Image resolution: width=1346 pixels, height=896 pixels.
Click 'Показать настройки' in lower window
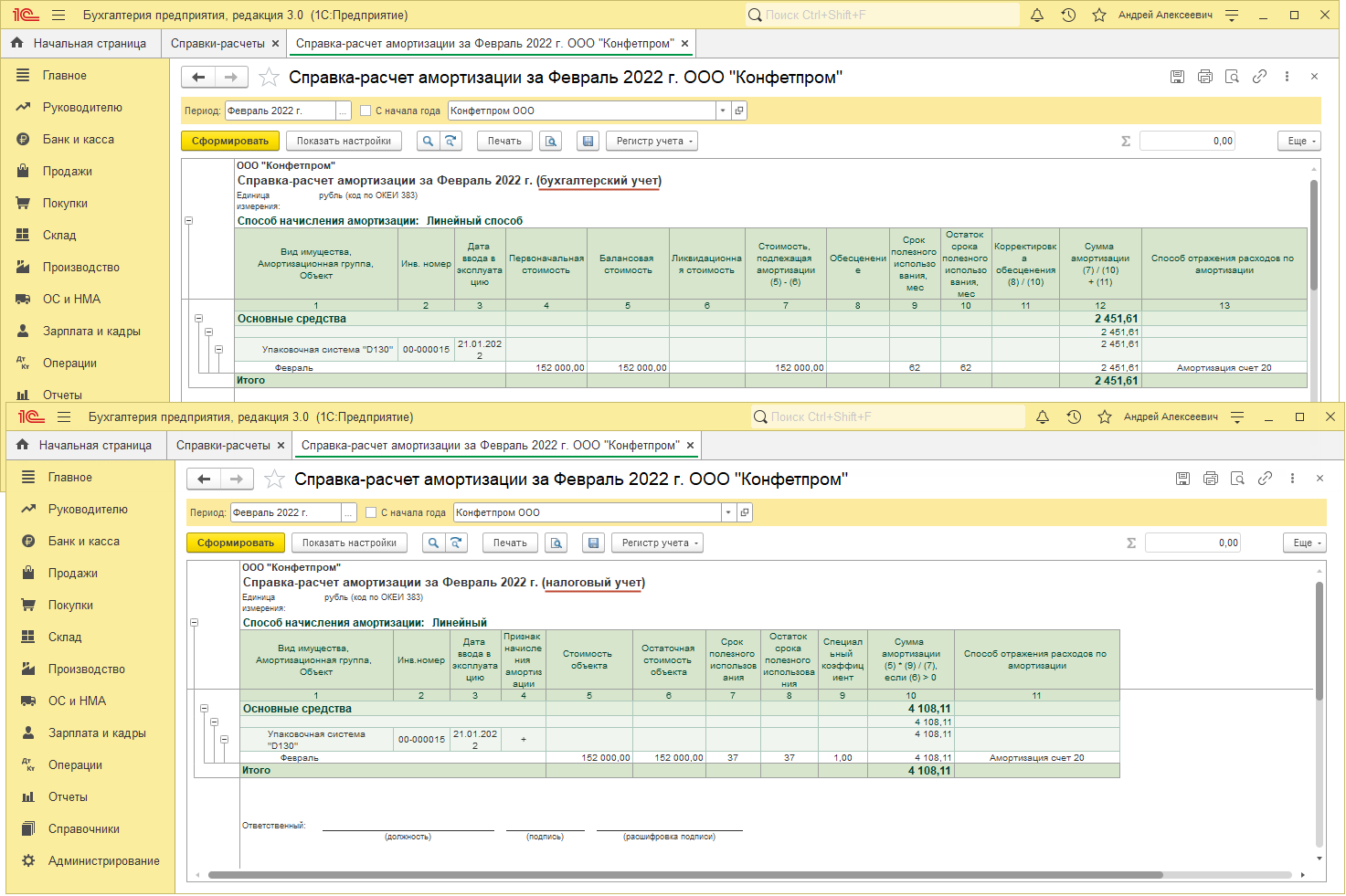click(x=349, y=543)
